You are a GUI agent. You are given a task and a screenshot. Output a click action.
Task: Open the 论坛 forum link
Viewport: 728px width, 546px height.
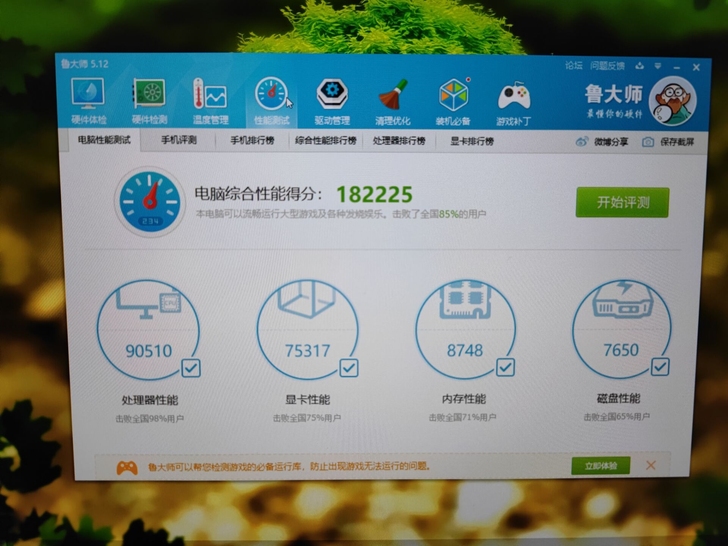[574, 65]
